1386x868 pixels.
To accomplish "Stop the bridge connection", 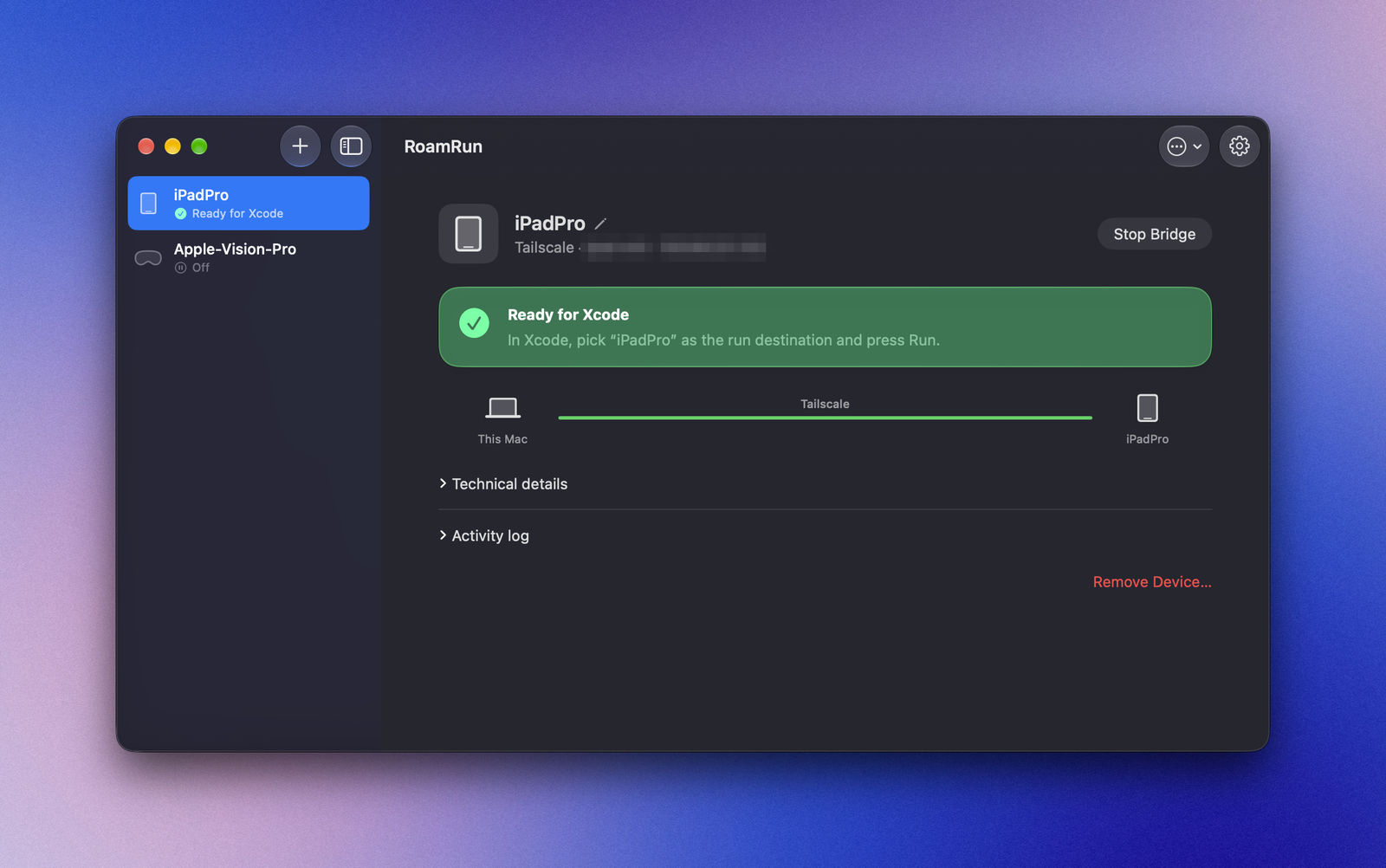I will coord(1154,234).
